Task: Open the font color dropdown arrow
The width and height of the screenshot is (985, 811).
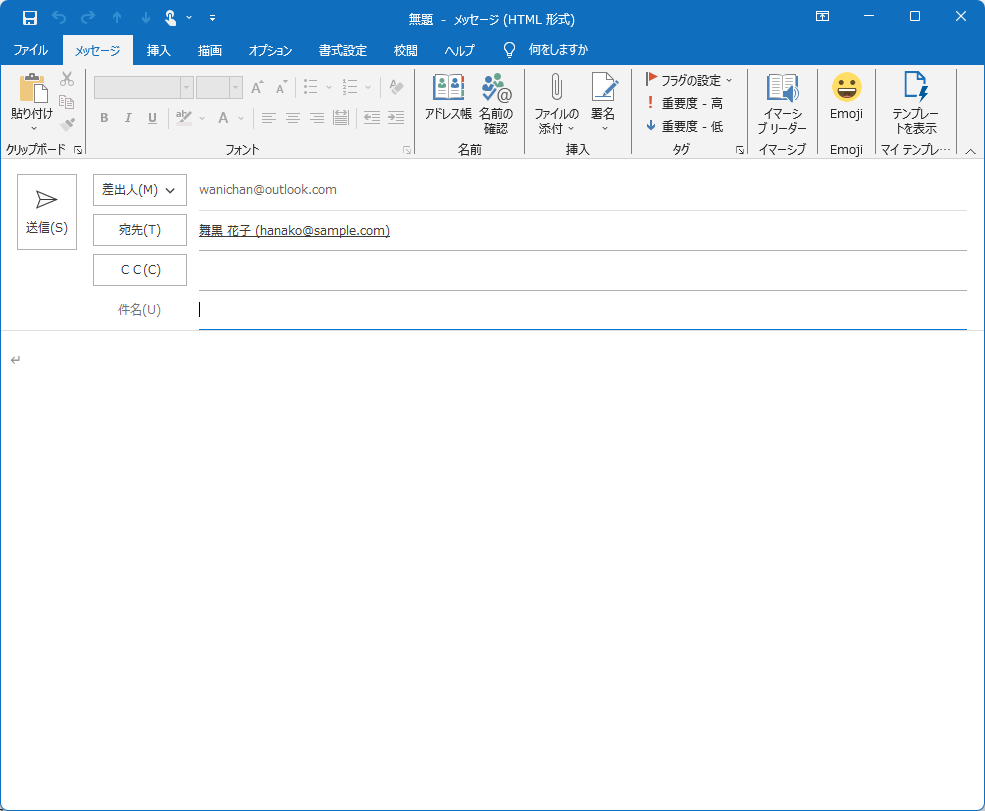Action: pos(241,118)
